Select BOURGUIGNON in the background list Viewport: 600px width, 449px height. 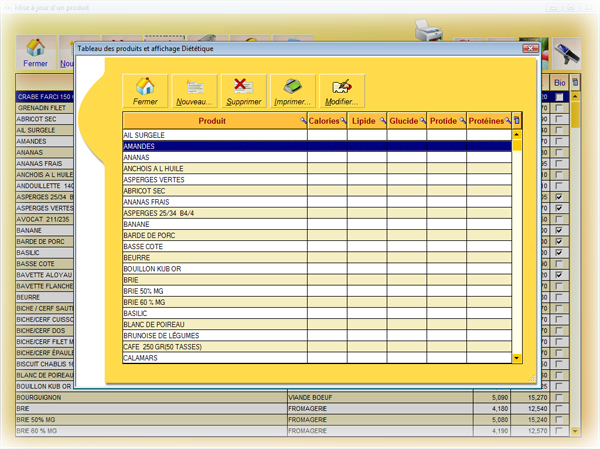point(152,397)
